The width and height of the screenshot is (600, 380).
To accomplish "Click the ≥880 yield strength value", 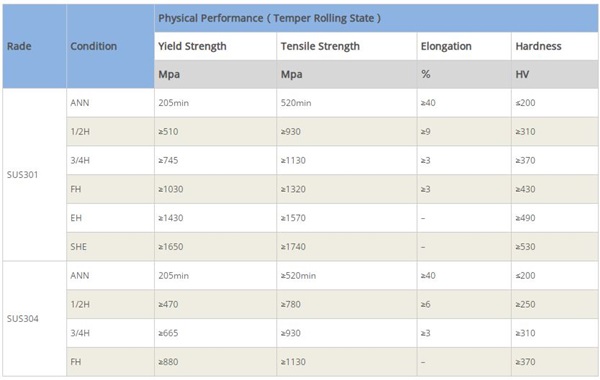I will point(168,362).
